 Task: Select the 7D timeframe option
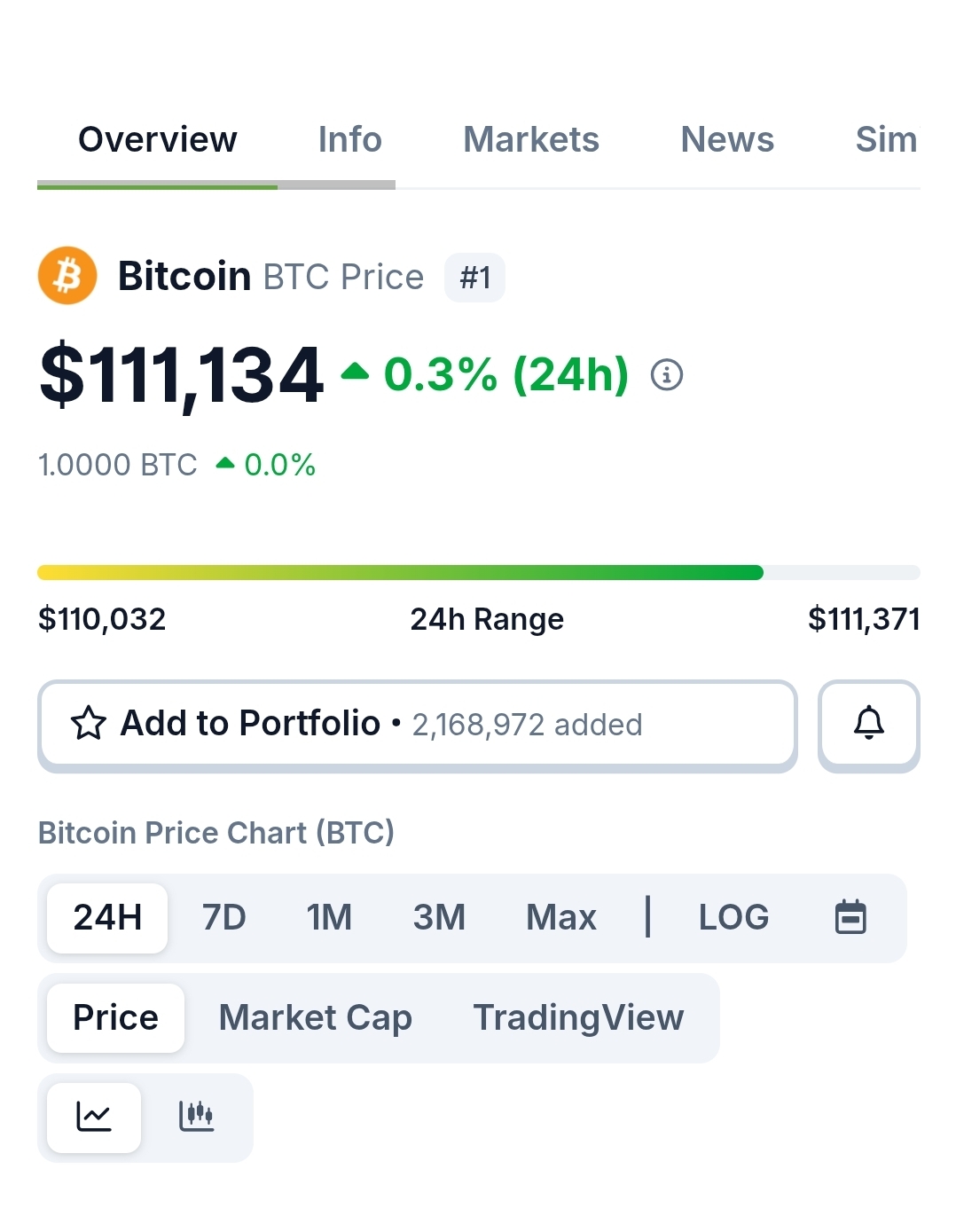[223, 917]
